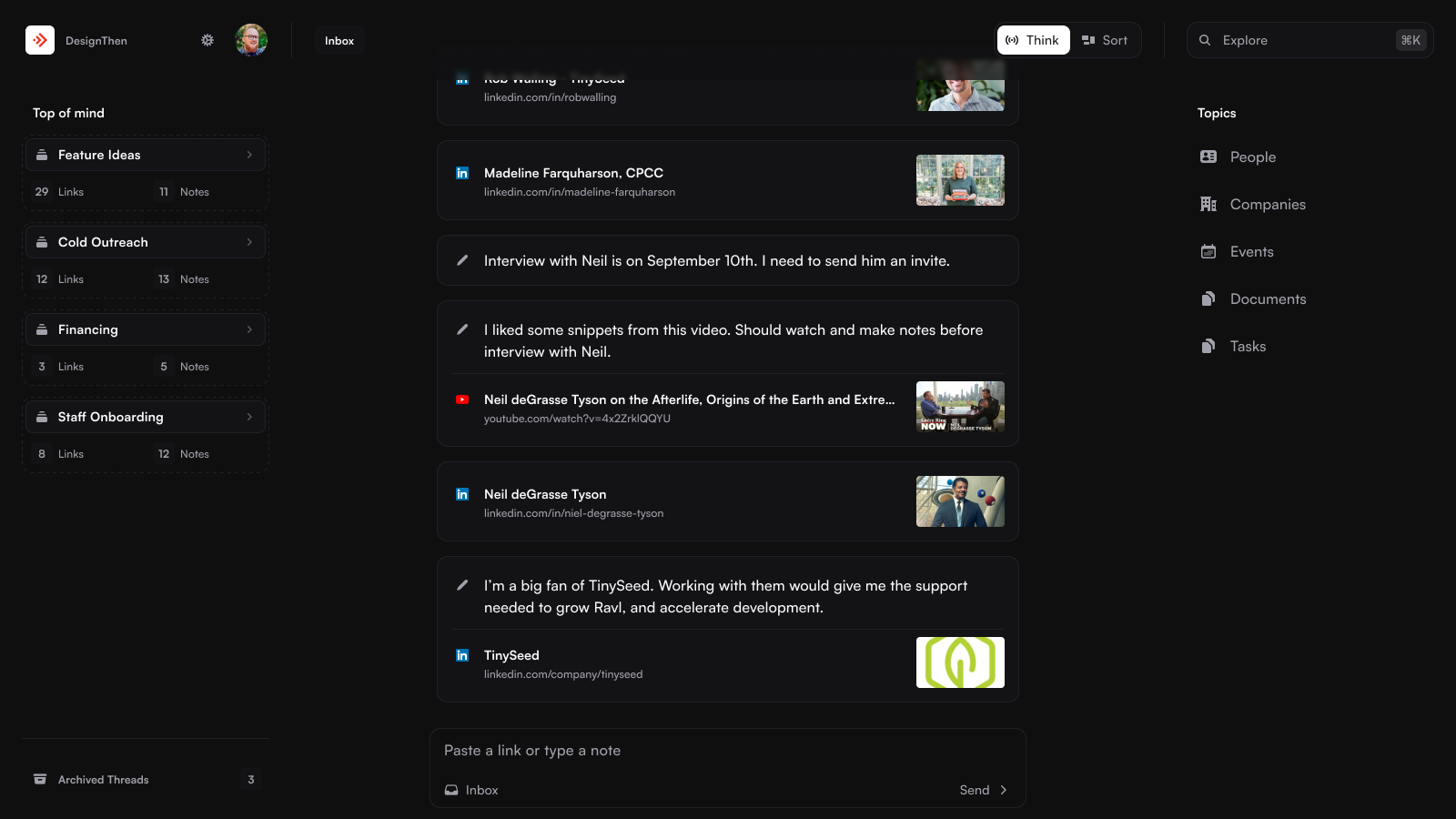
Task: Click the search magnifier icon in Explore
Action: pyautogui.click(x=1205, y=40)
